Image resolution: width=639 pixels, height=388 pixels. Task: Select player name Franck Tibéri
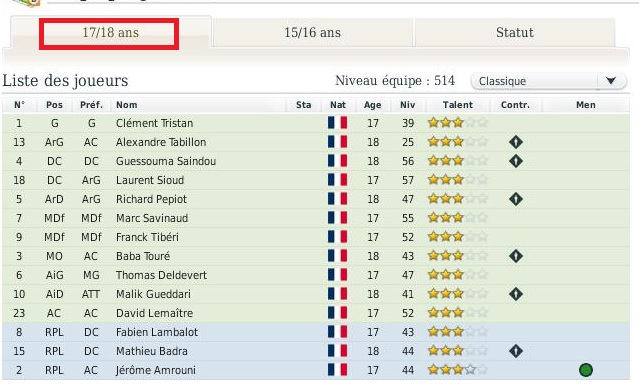[x=147, y=237]
